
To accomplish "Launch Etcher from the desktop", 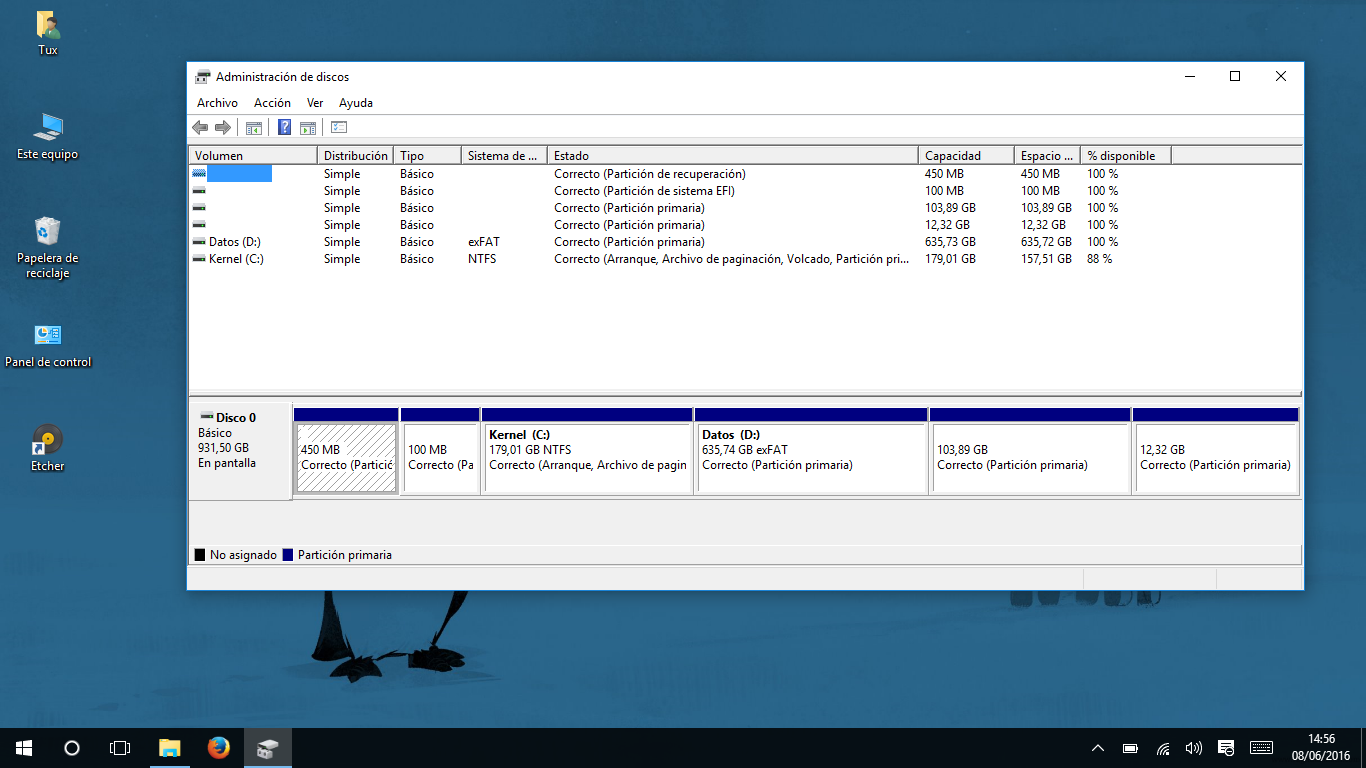I will pos(47,437).
